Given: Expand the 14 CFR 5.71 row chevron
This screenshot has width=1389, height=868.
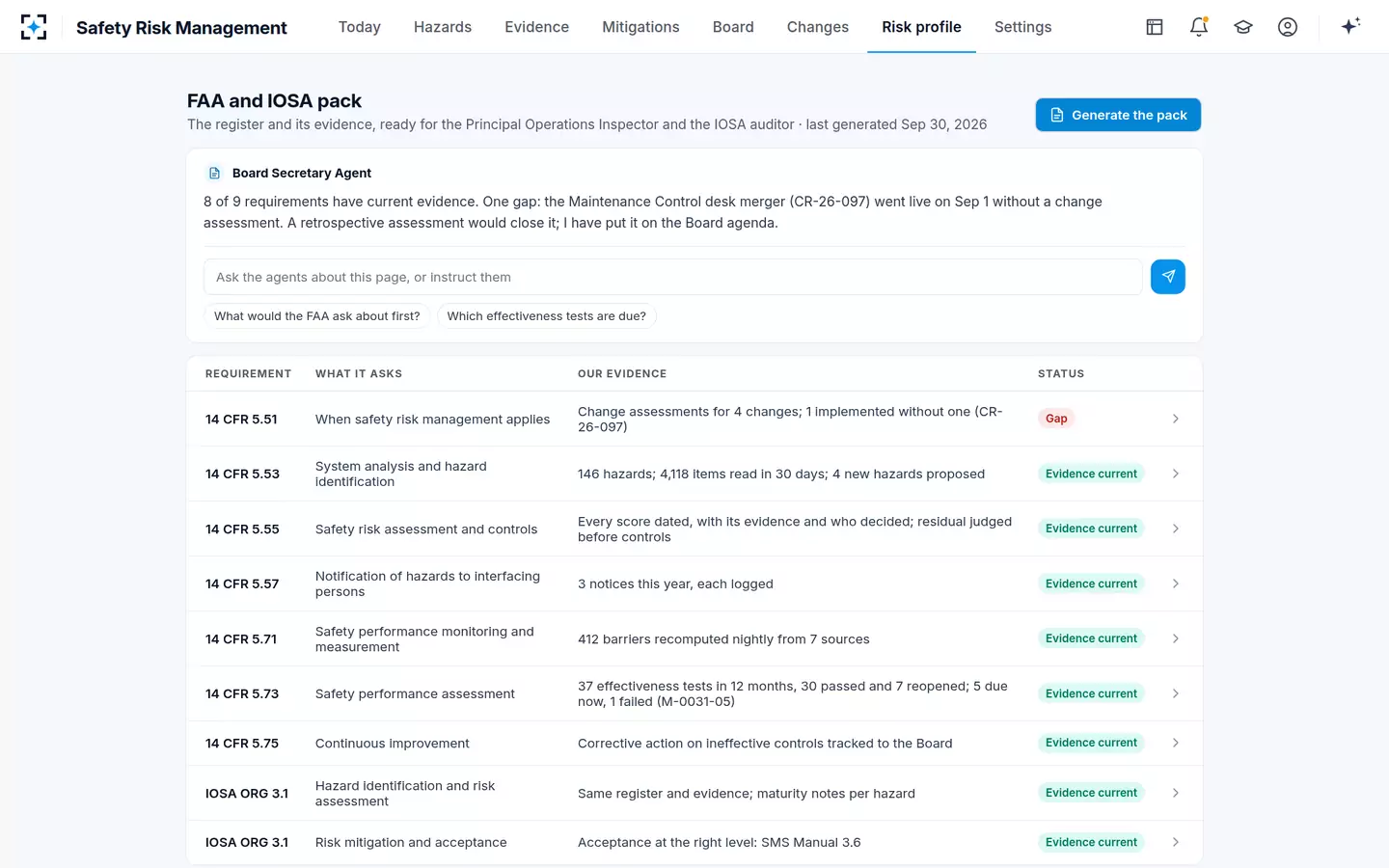Looking at the screenshot, I should 1175,638.
